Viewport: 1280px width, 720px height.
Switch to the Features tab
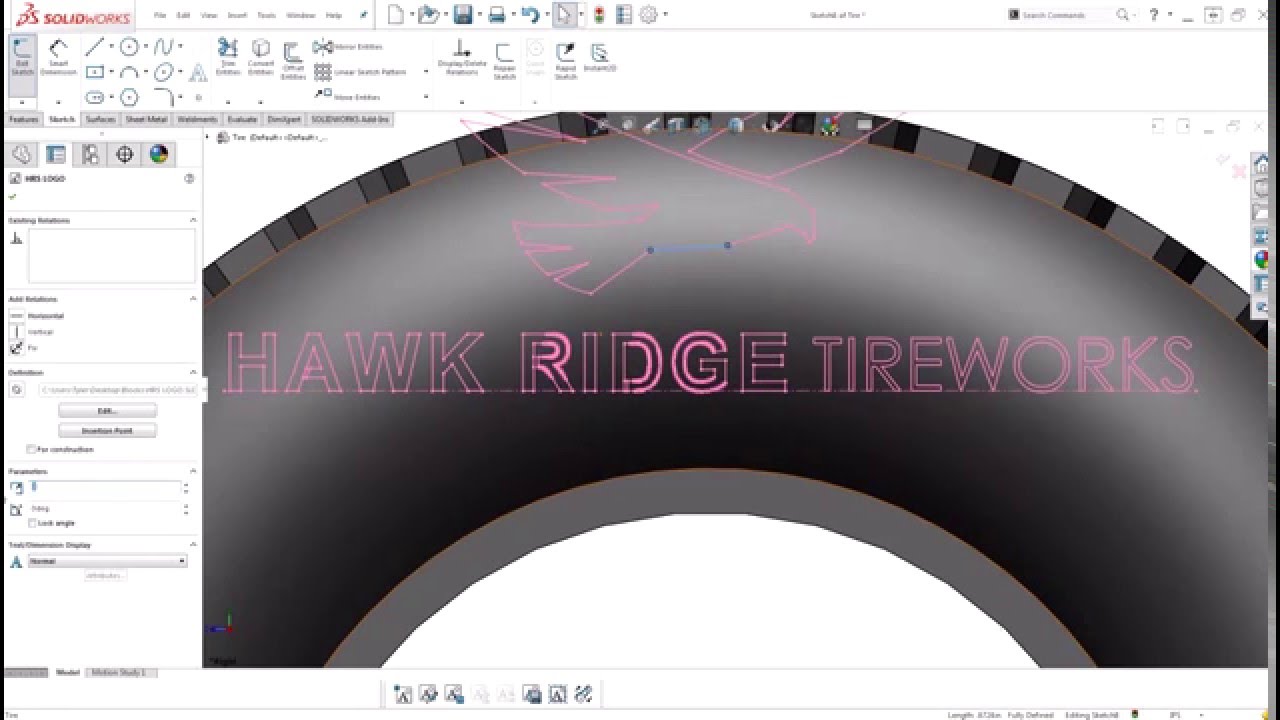tap(23, 119)
